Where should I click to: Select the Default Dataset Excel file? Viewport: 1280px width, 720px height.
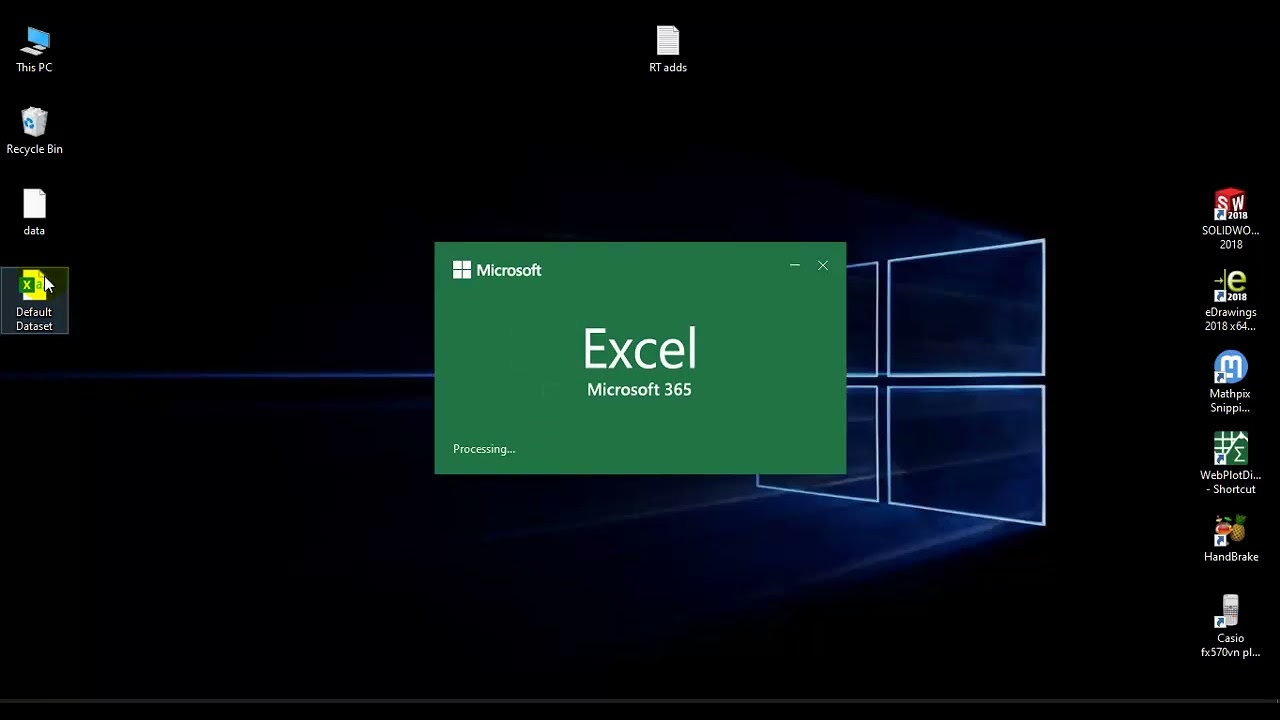tap(34, 300)
